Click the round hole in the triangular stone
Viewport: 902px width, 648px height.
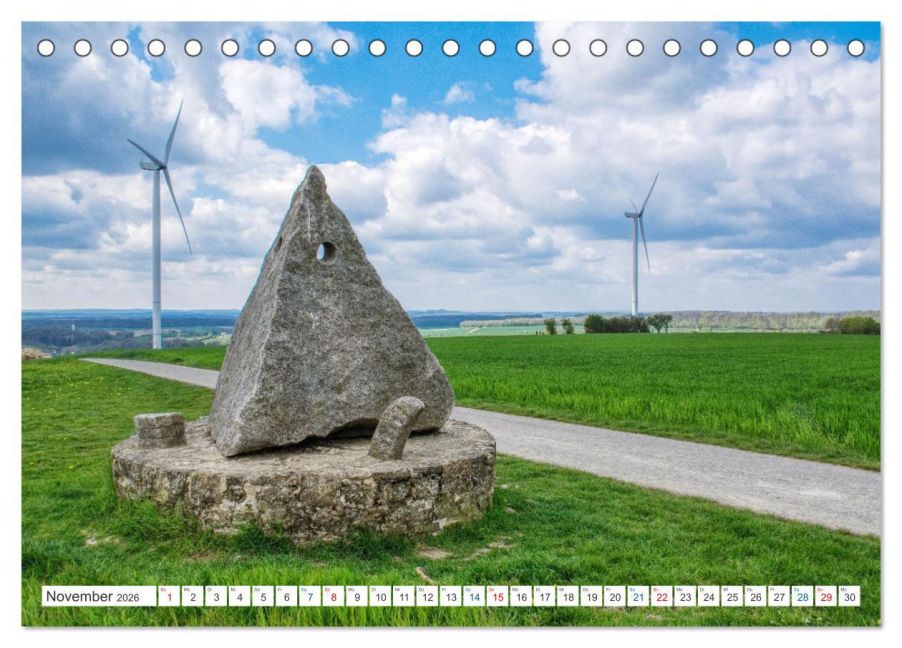pyautogui.click(x=325, y=251)
